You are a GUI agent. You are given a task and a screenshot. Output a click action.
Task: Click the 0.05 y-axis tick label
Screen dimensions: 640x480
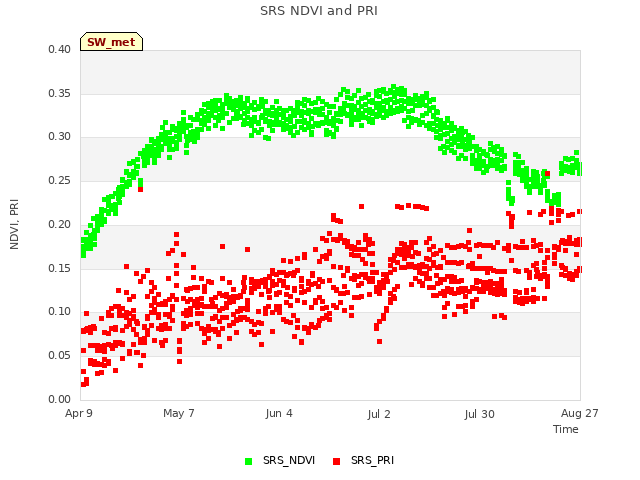(59, 356)
